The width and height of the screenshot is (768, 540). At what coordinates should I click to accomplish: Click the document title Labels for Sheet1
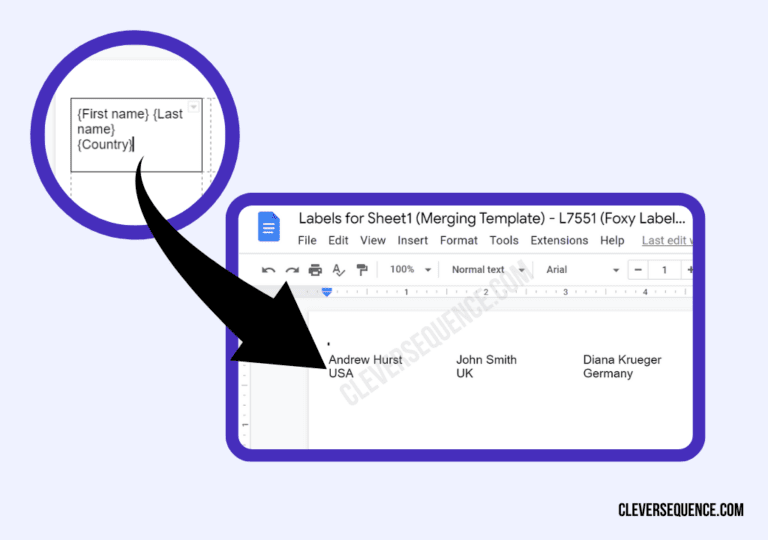point(492,219)
